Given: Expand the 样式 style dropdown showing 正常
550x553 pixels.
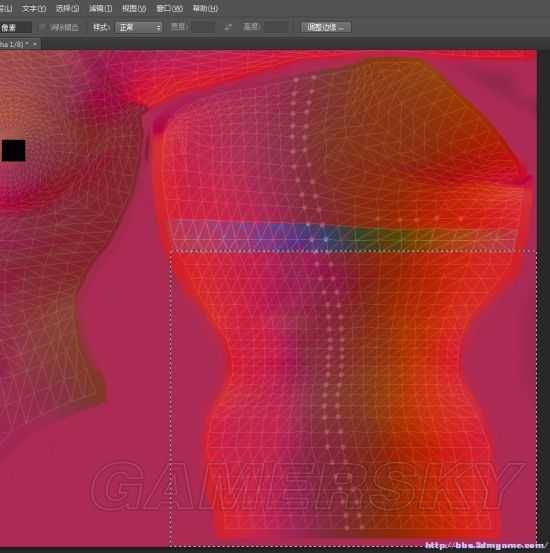Looking at the screenshot, I should pos(139,27).
